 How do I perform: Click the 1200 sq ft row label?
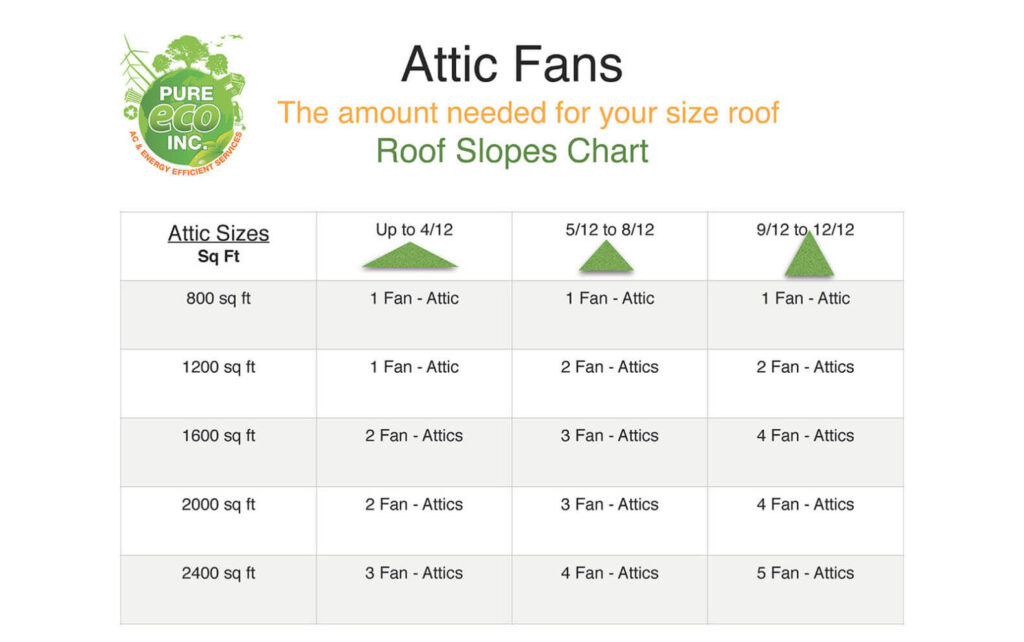(x=218, y=367)
